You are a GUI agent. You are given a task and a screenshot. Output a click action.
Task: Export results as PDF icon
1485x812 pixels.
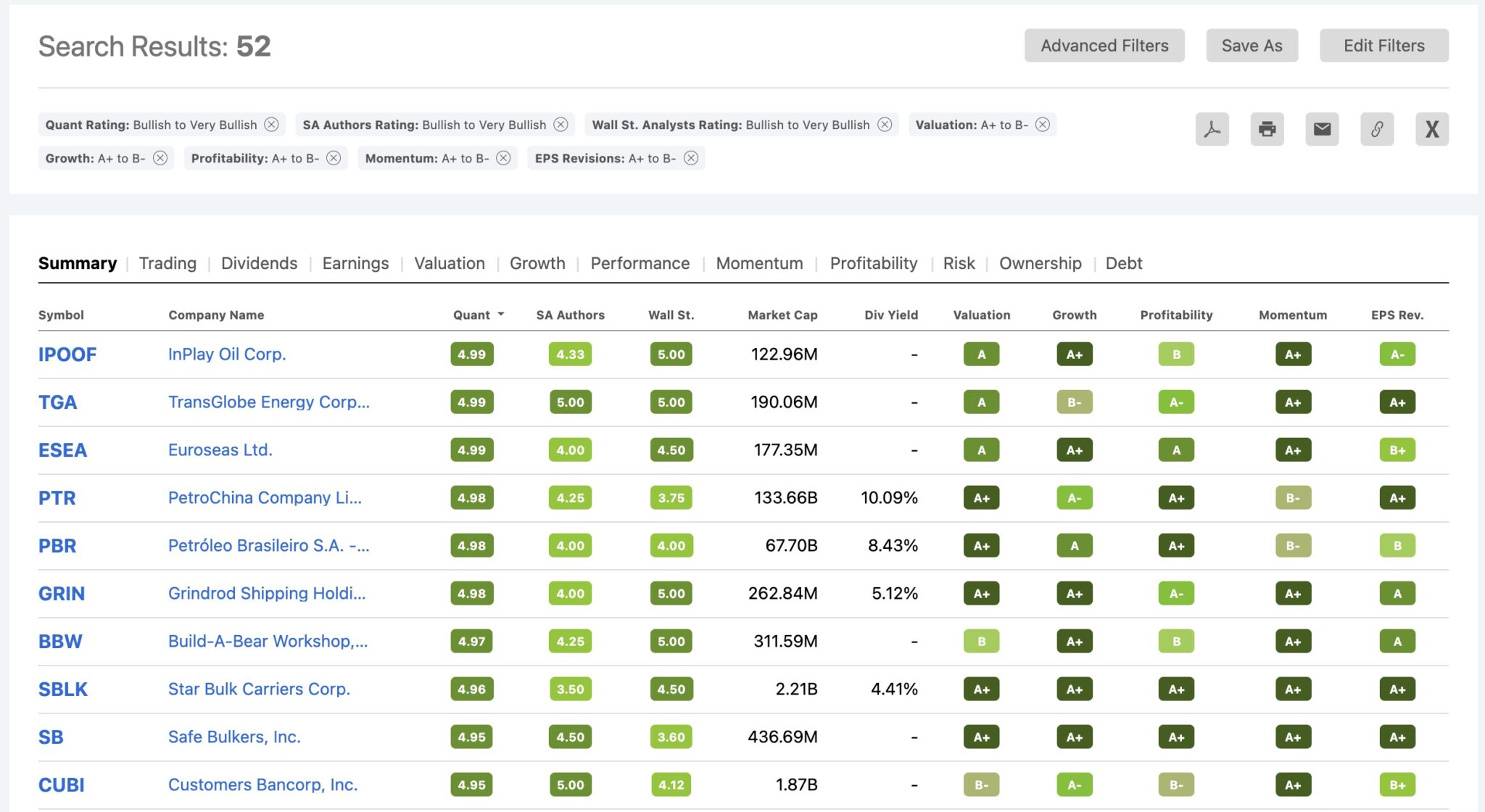point(1212,129)
